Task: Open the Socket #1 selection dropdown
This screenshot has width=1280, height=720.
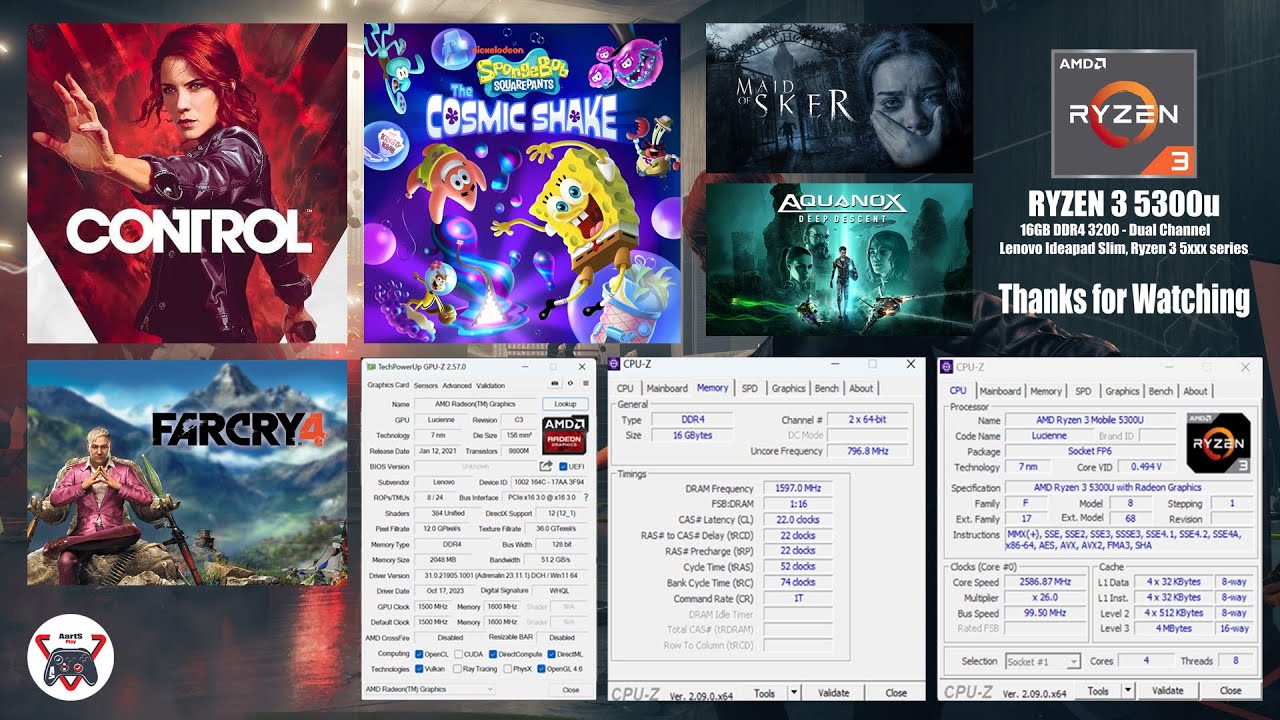Action: point(1043,661)
